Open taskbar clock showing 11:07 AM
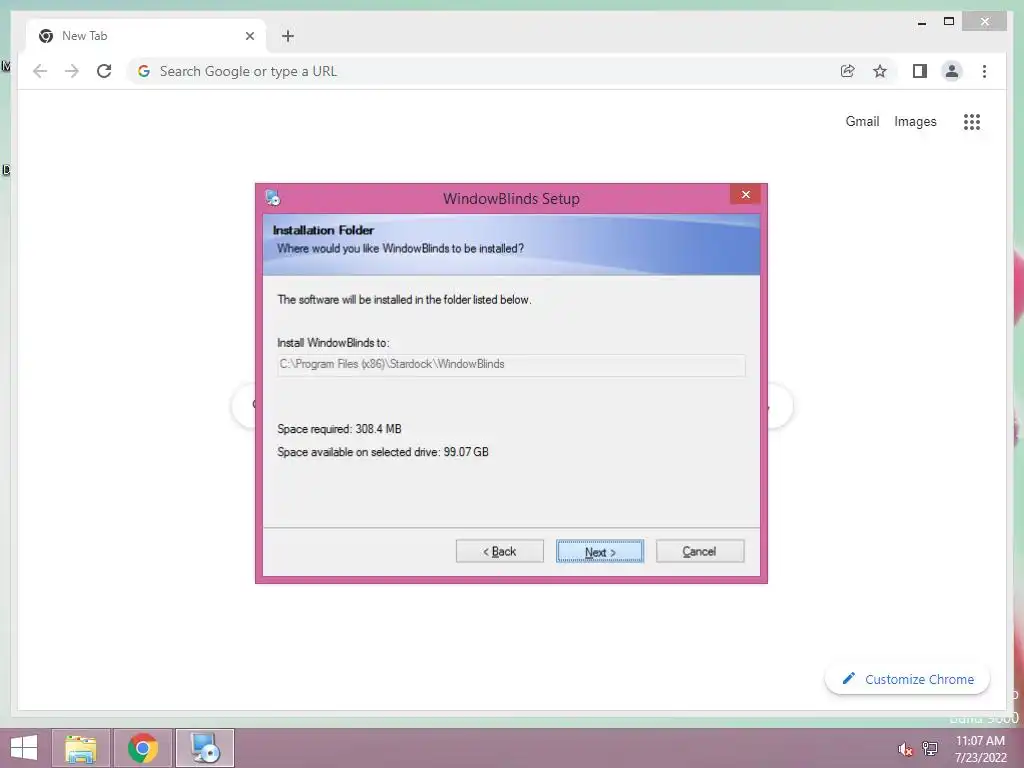Screen dimensions: 1024x768 [x=980, y=749]
